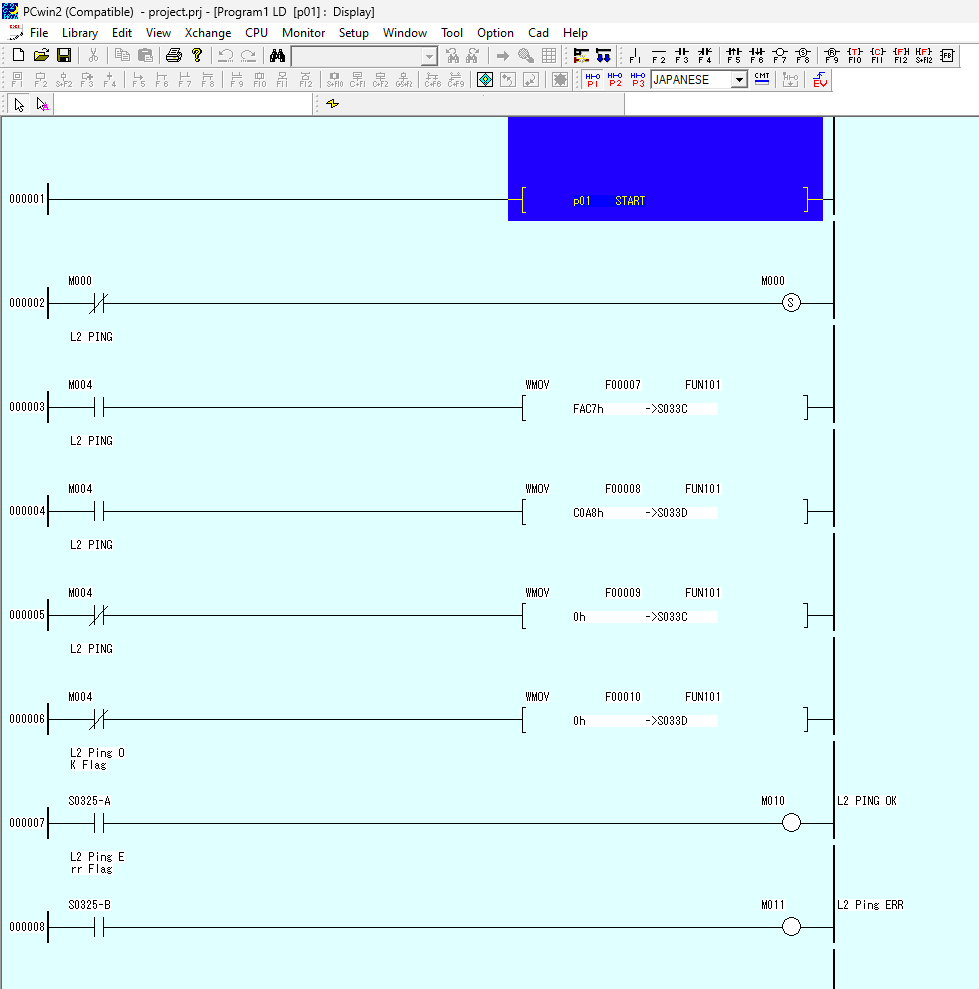Screen dimensions: 979x989
Task: Insert counter instruction F11
Action: (x=877, y=56)
